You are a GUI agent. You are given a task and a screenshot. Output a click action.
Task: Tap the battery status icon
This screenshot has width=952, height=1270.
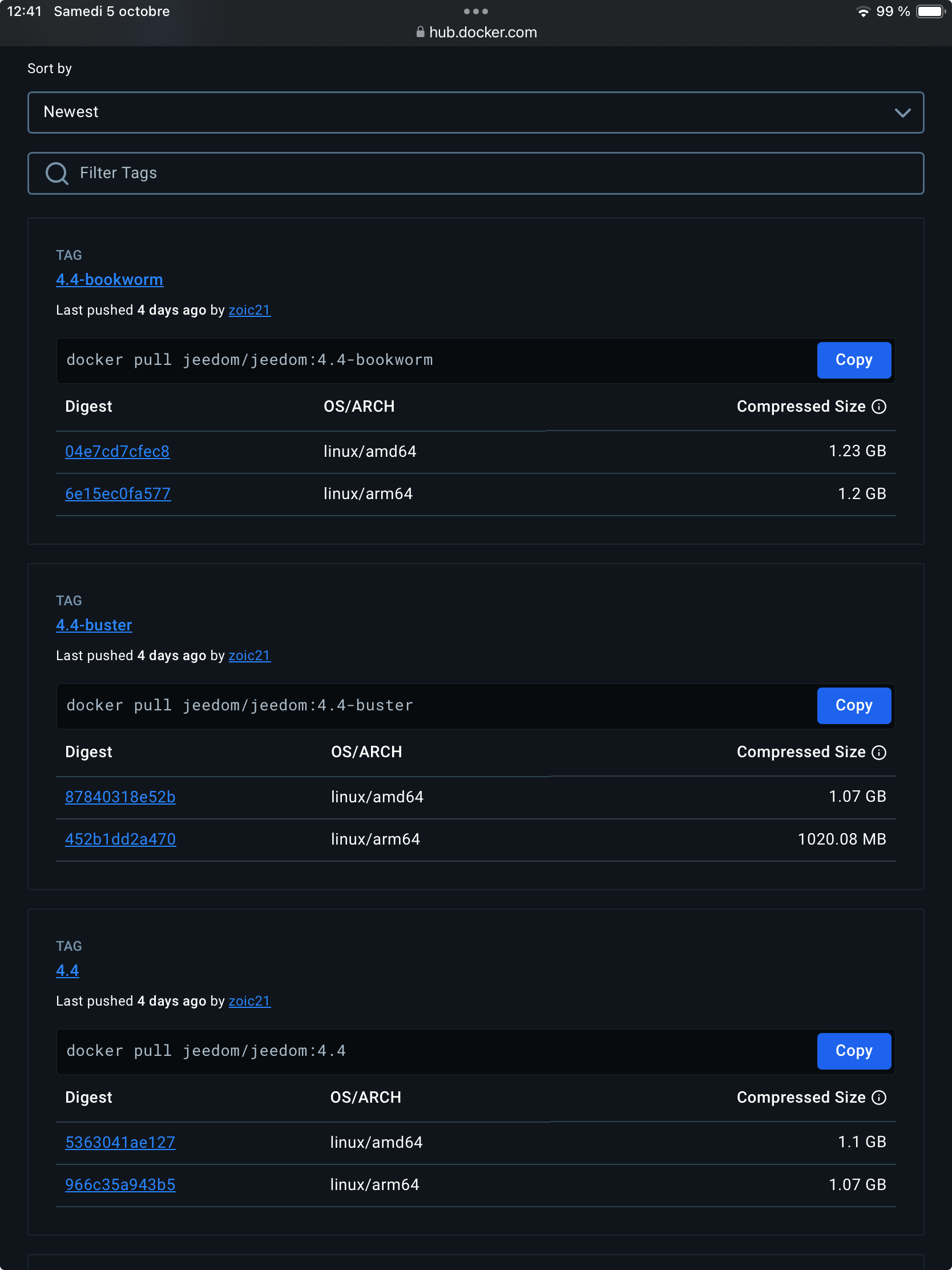(x=930, y=11)
